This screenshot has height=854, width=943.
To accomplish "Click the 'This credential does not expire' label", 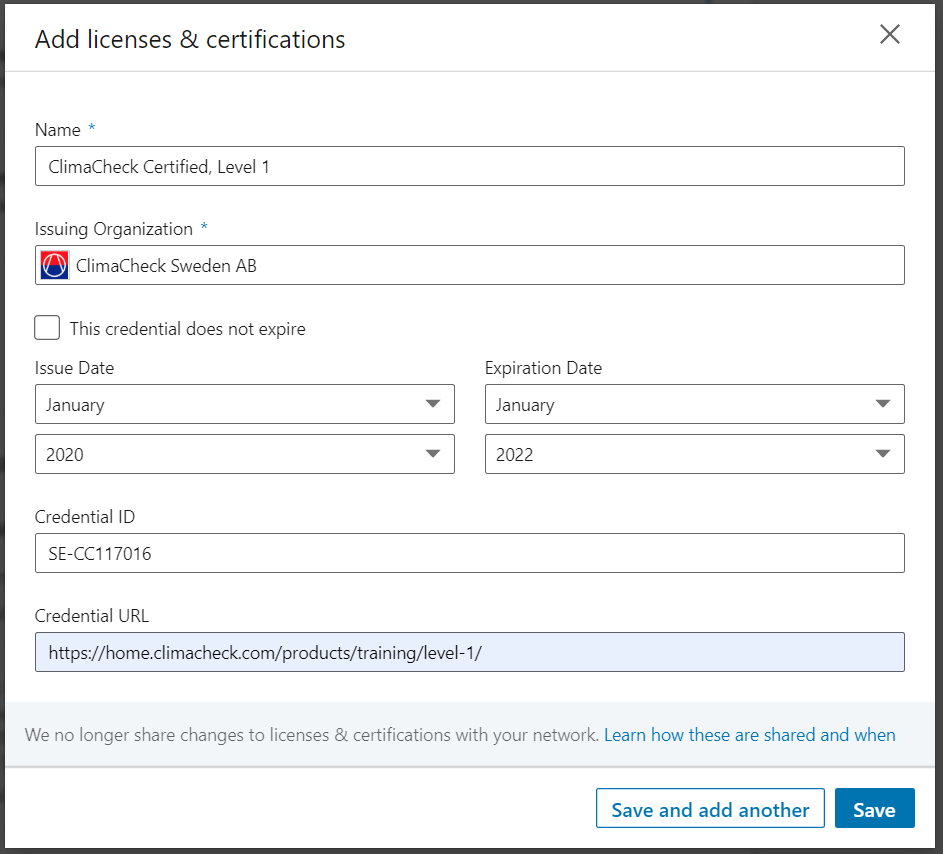I will pyautogui.click(x=188, y=329).
